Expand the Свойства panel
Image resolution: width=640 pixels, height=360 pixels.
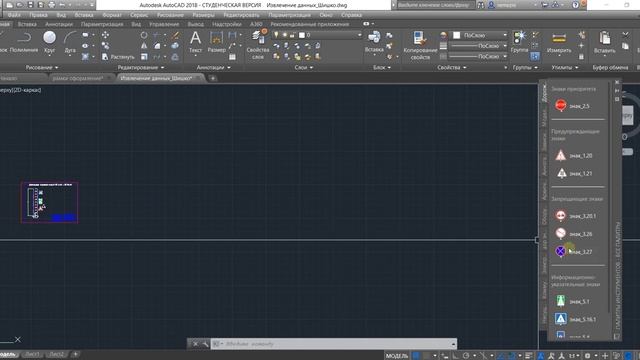[452, 67]
